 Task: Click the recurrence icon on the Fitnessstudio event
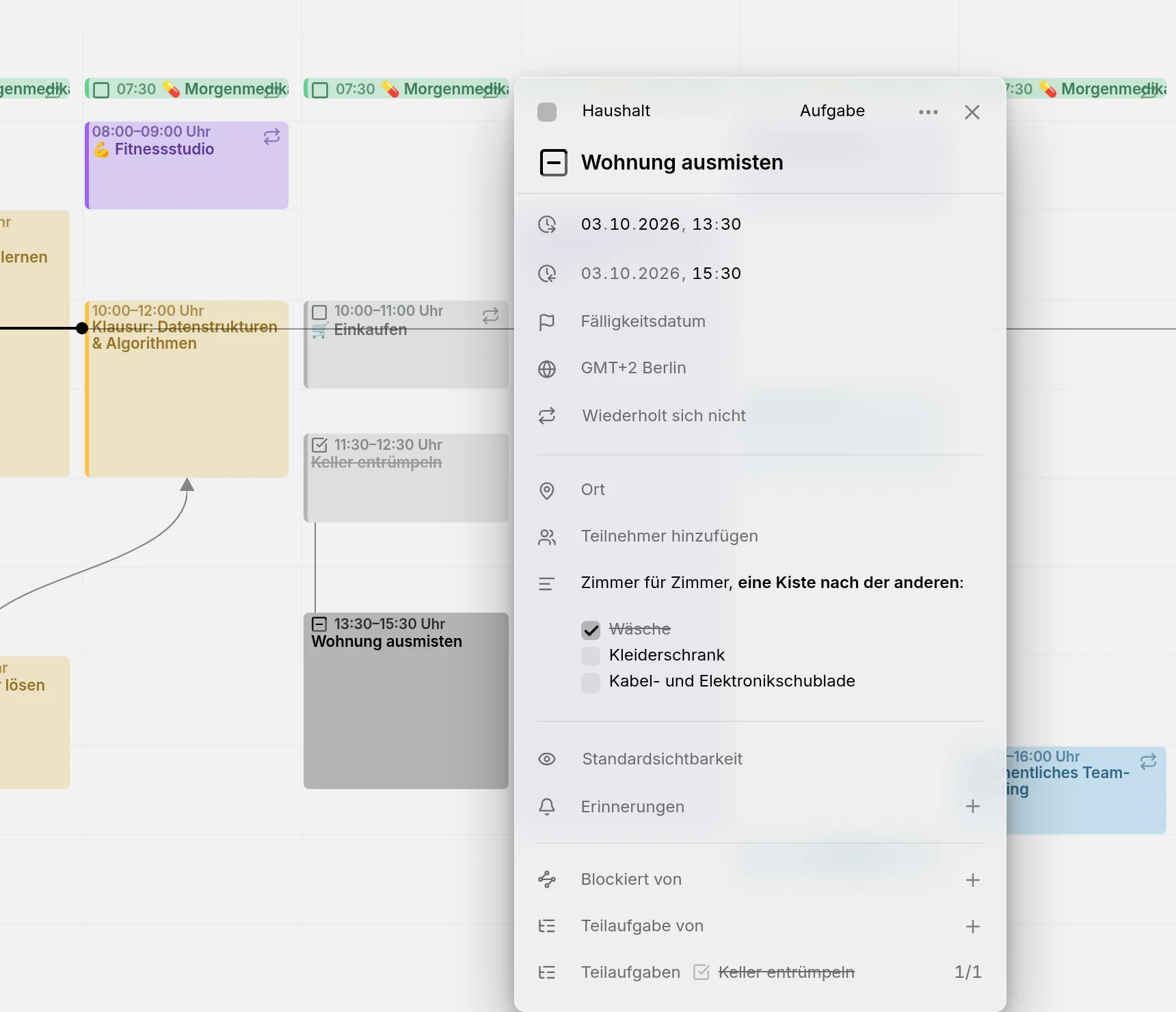pos(272,137)
